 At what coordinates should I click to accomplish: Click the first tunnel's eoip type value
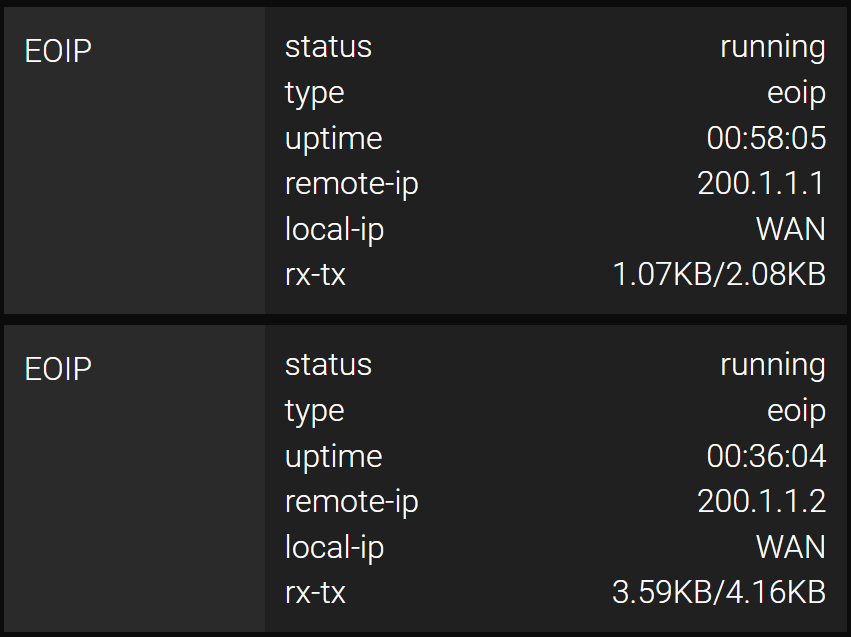click(796, 93)
